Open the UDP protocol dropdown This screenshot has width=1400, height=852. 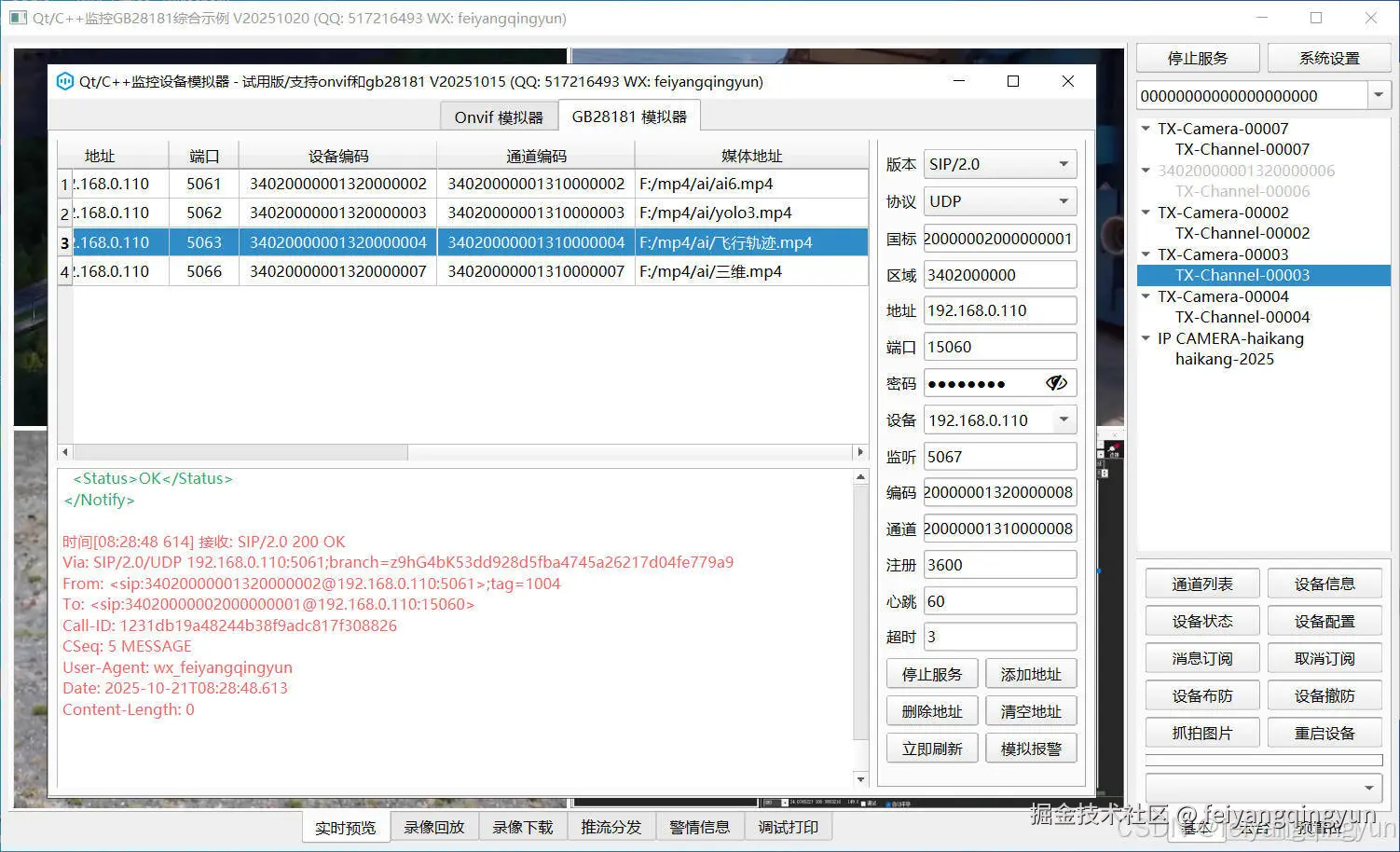pyautogui.click(x=1064, y=201)
